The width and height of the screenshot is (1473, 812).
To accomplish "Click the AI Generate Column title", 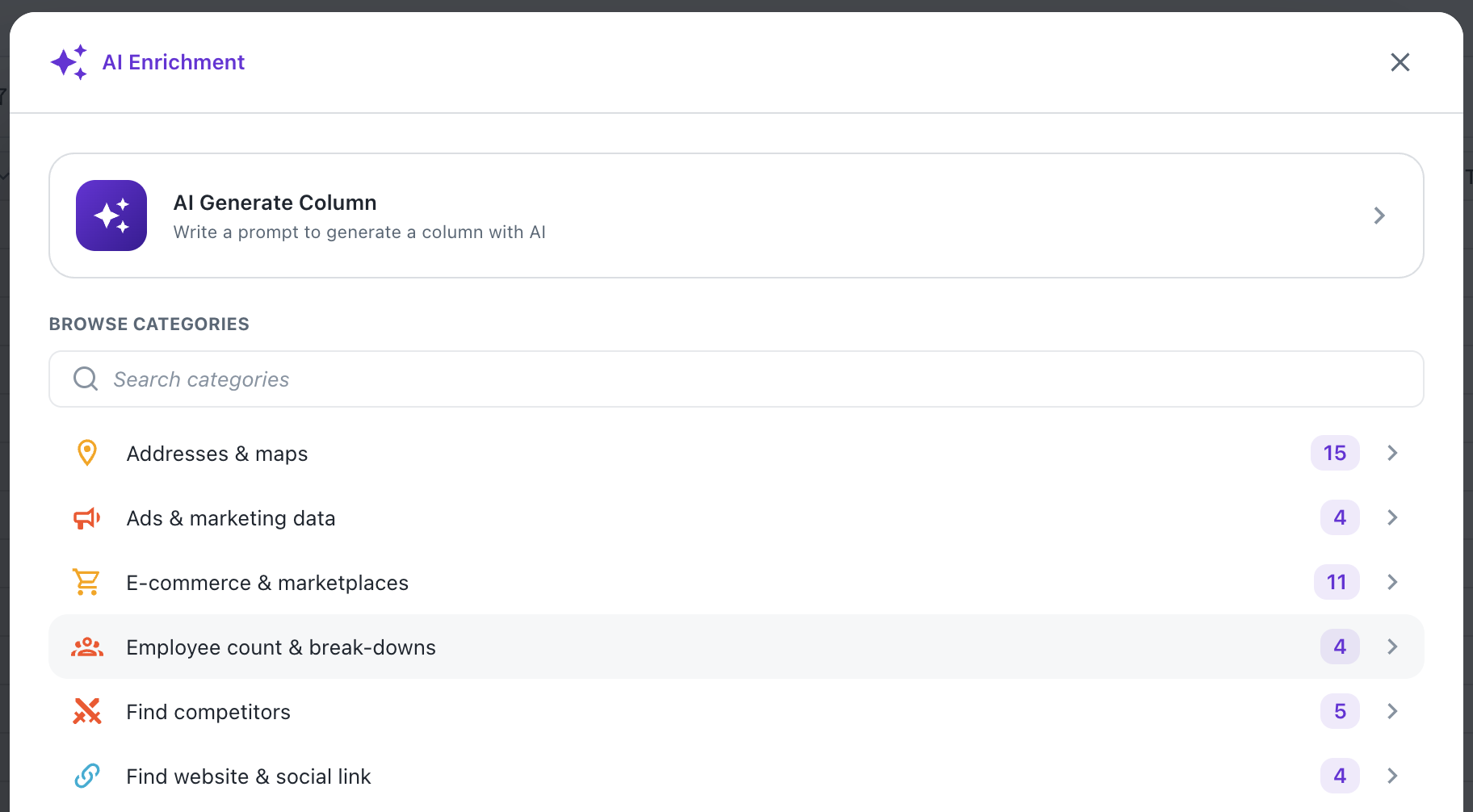I will 275,203.
